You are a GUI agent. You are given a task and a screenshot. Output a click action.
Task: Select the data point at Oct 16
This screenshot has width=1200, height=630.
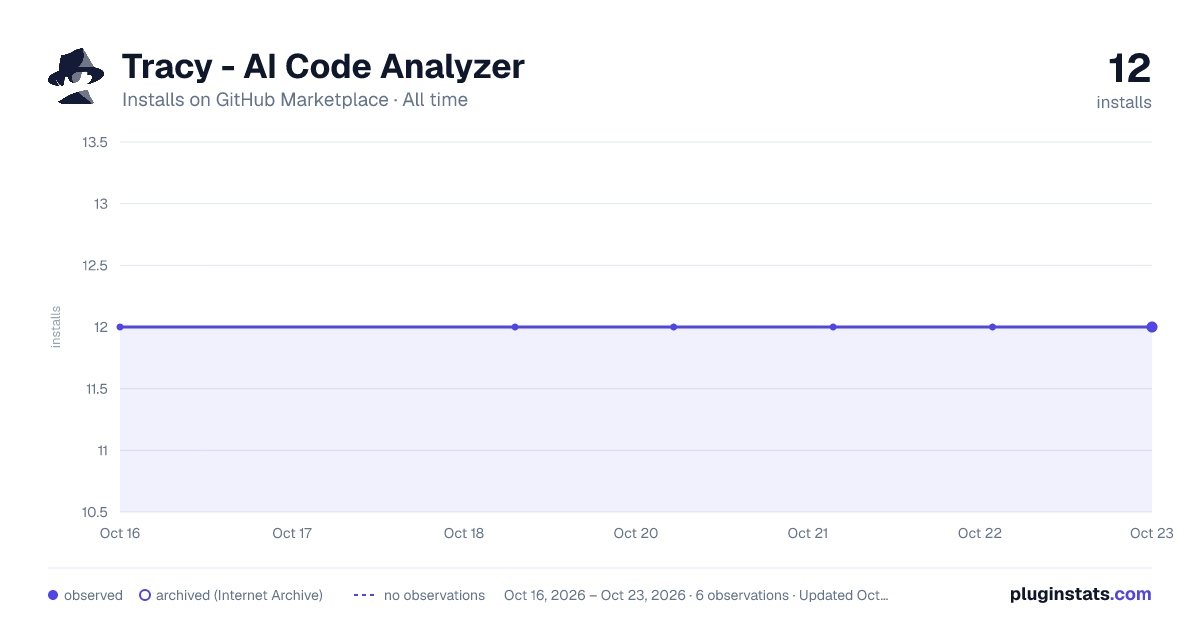click(120, 327)
